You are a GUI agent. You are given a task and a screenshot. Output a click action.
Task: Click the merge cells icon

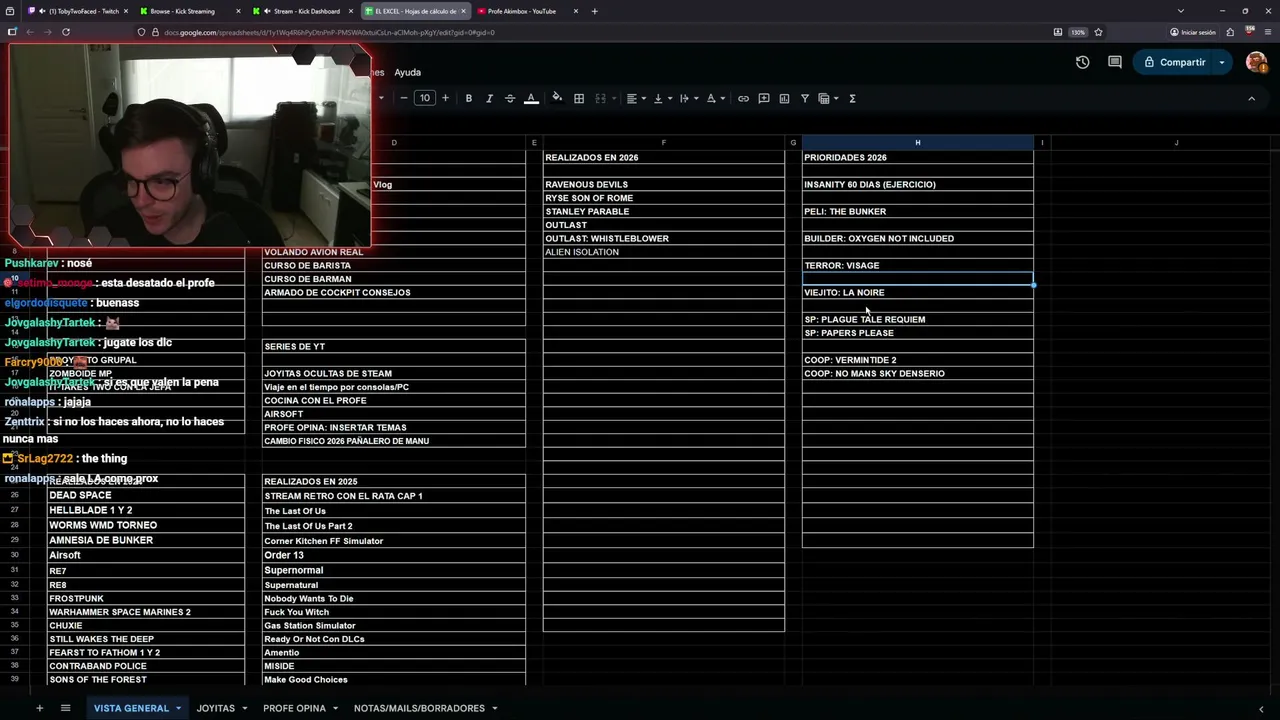click(x=601, y=98)
